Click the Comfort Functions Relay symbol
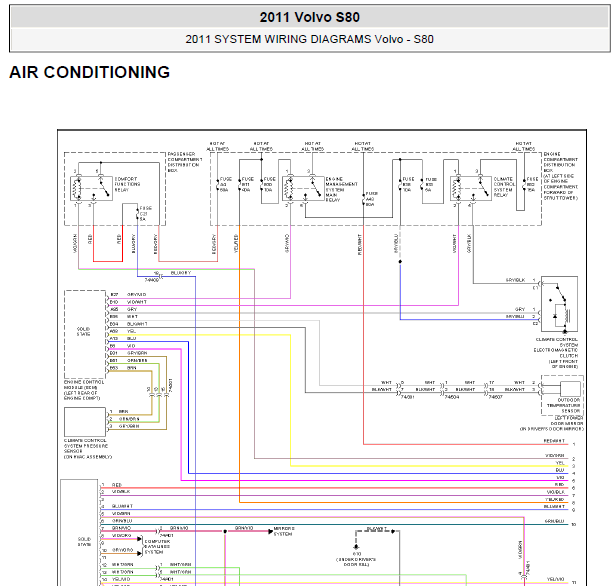Screen dimensions: 616x586 (x=91, y=189)
